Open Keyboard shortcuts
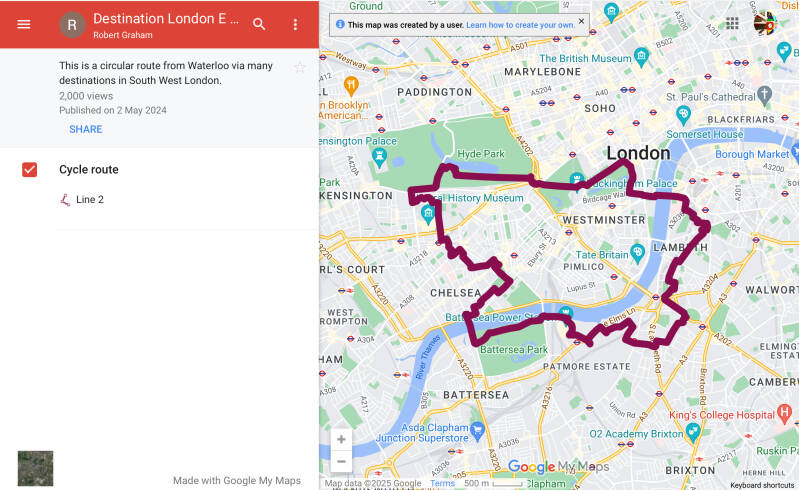 763,485
